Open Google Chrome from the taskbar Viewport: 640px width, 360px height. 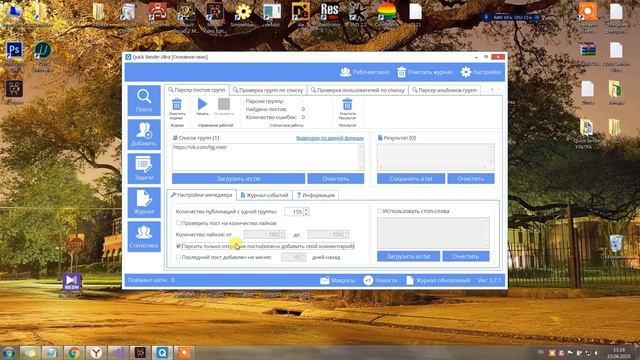tap(74, 352)
